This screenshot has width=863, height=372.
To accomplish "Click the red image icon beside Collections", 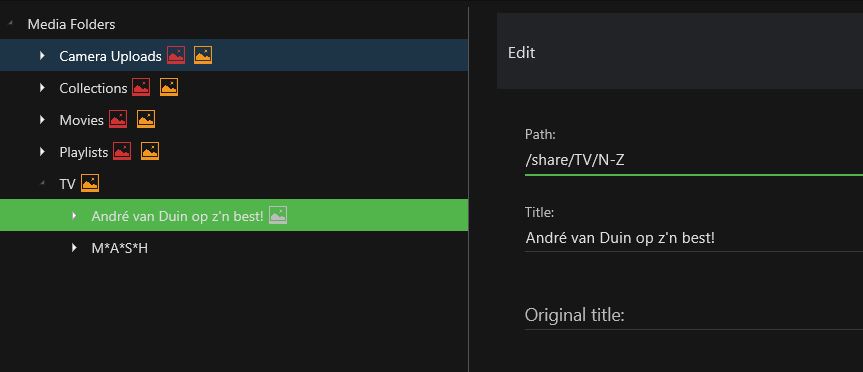I will (x=141, y=87).
